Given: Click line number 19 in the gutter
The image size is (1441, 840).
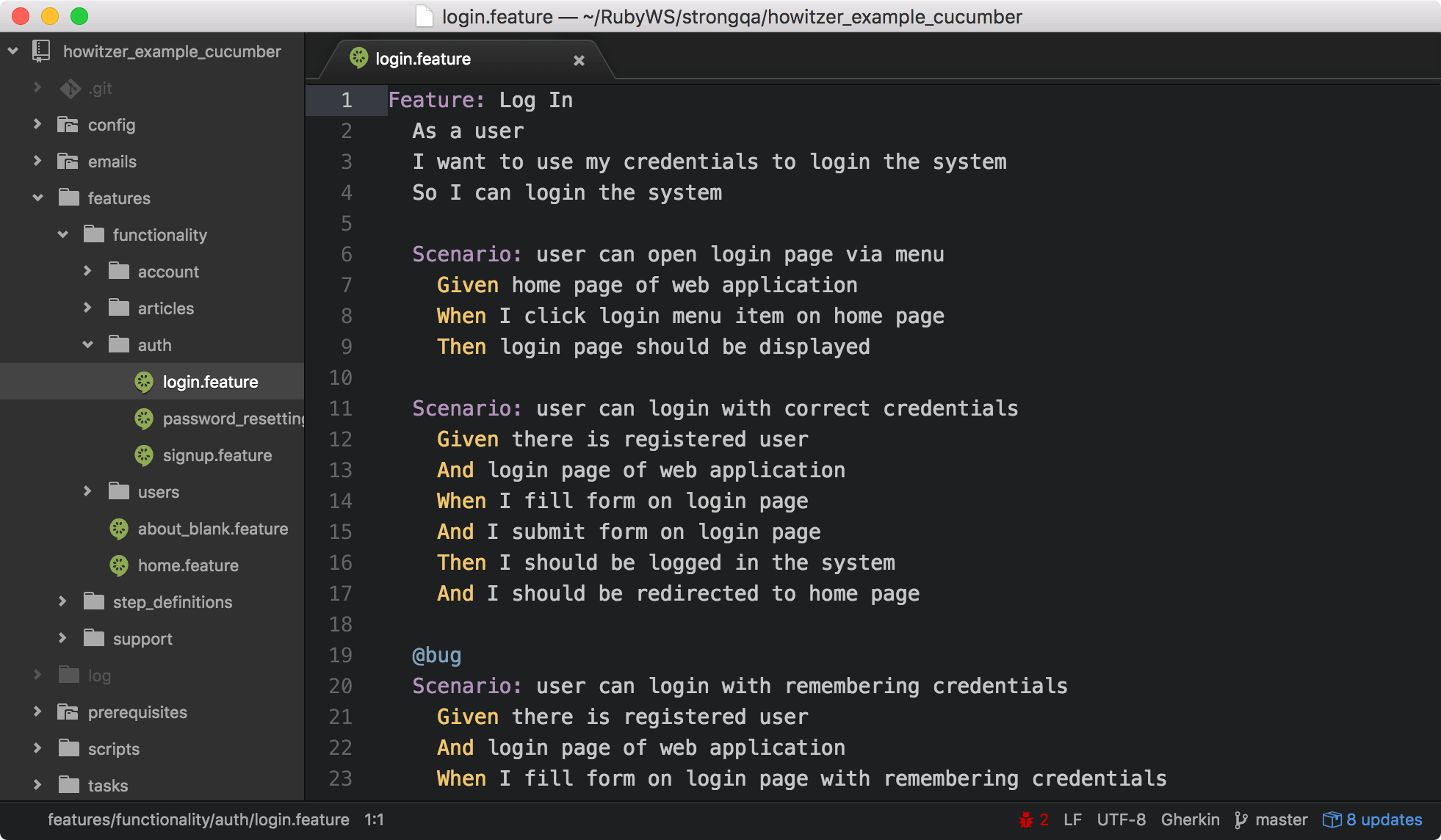Looking at the screenshot, I should (340, 655).
